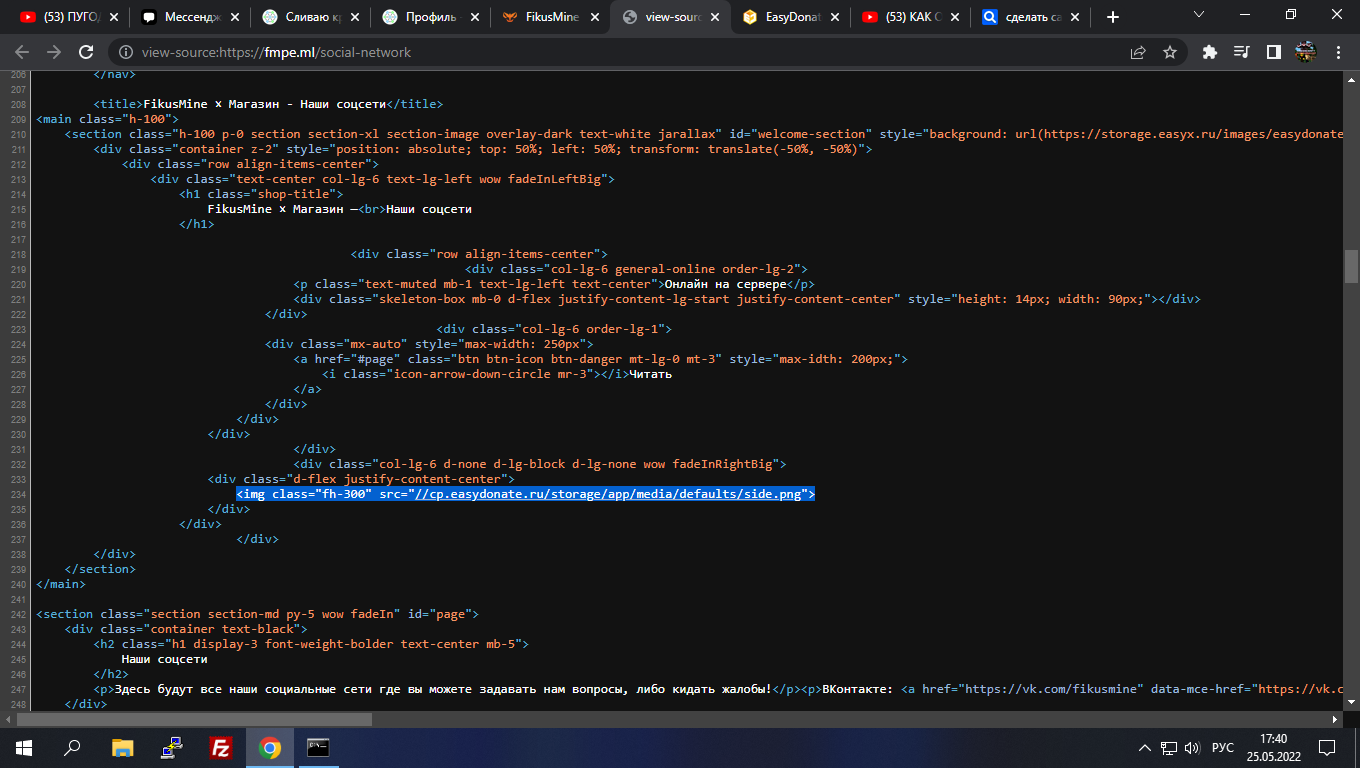
Task: Open a new tab with plus button
Action: coord(1113,17)
